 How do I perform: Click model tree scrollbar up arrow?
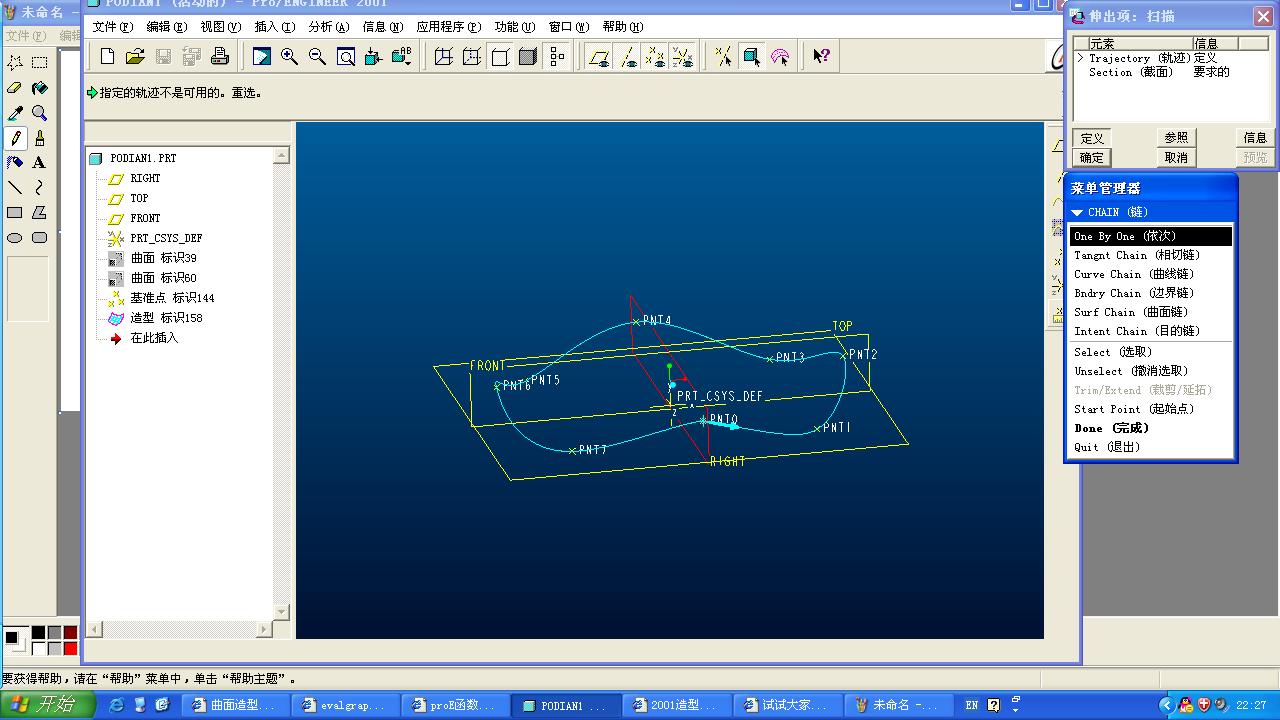tap(281, 156)
